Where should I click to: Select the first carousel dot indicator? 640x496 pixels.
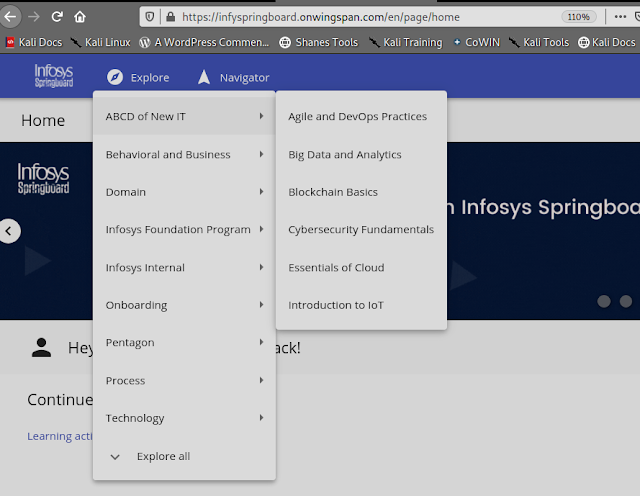tap(604, 301)
